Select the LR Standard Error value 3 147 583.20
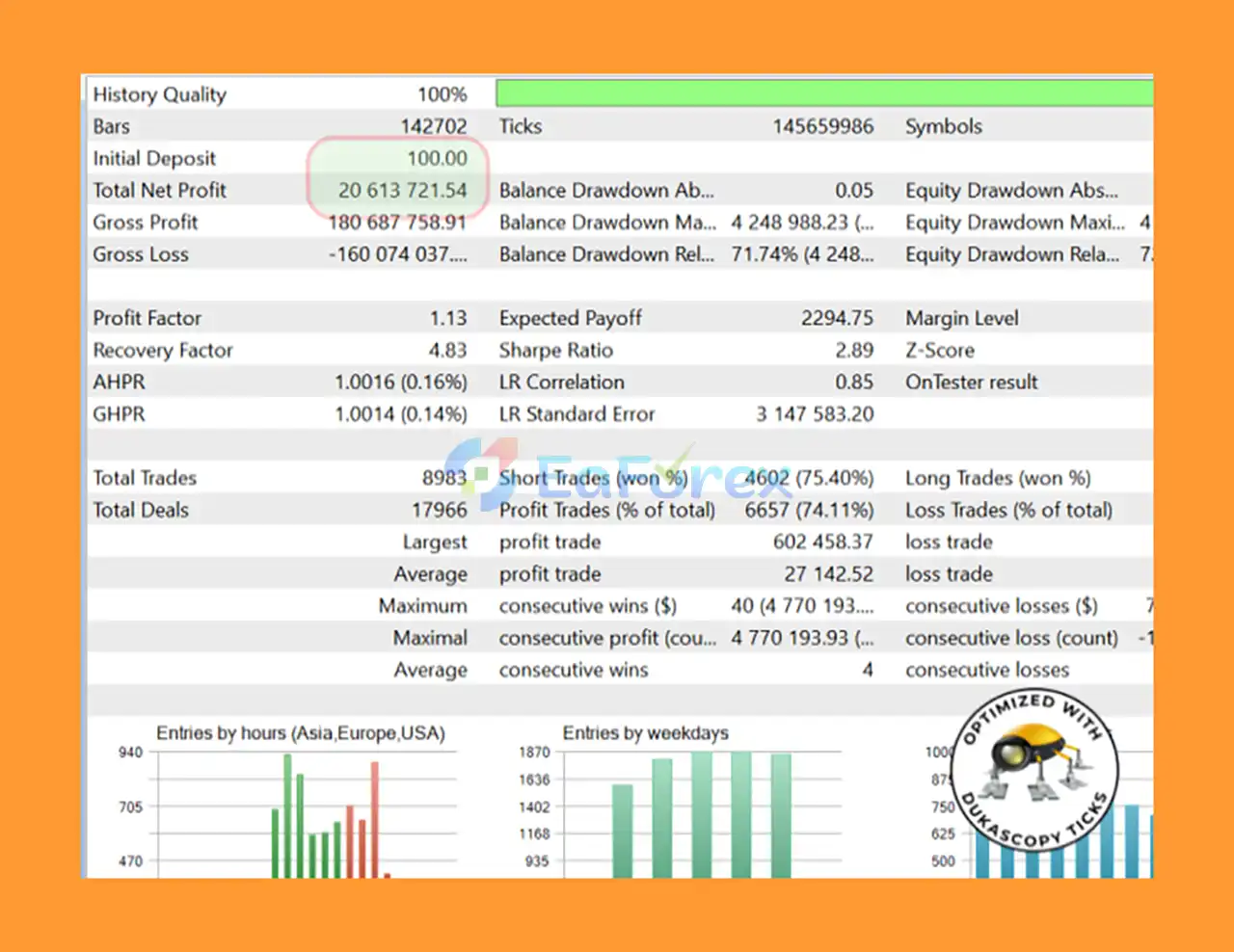Screen dimensions: 1234x952 815,413
